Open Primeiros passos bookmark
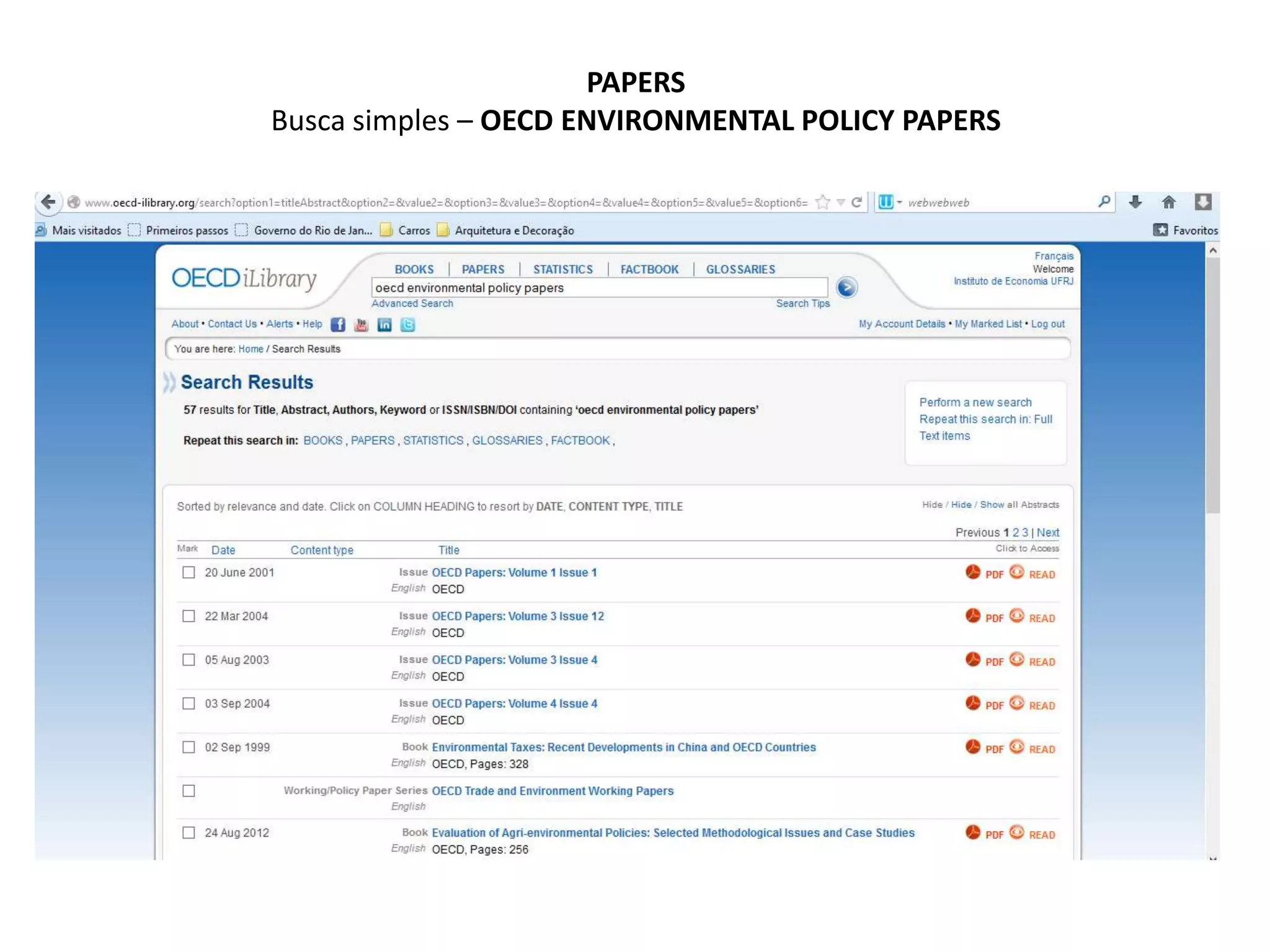 (x=179, y=230)
